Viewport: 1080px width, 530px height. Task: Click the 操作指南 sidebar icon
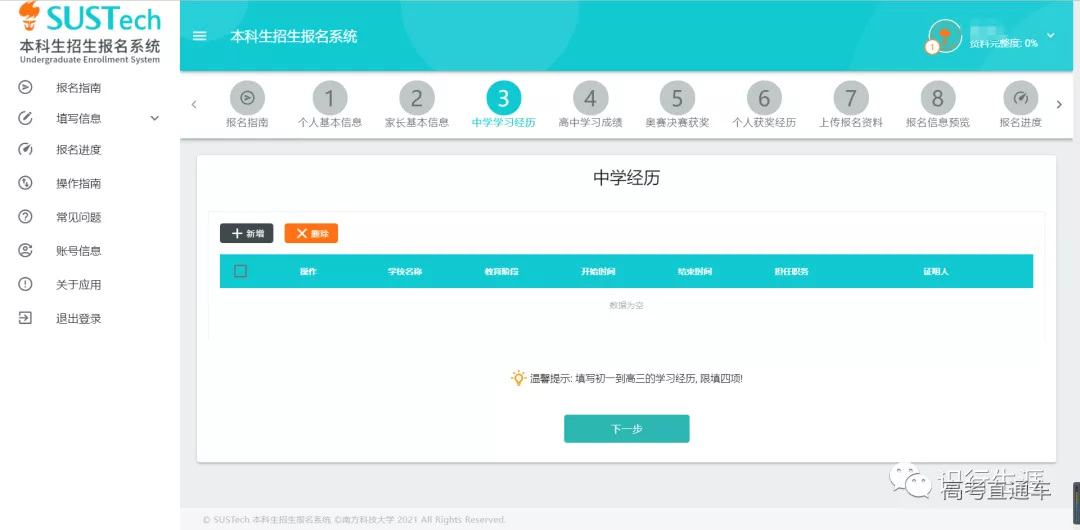[x=25, y=183]
